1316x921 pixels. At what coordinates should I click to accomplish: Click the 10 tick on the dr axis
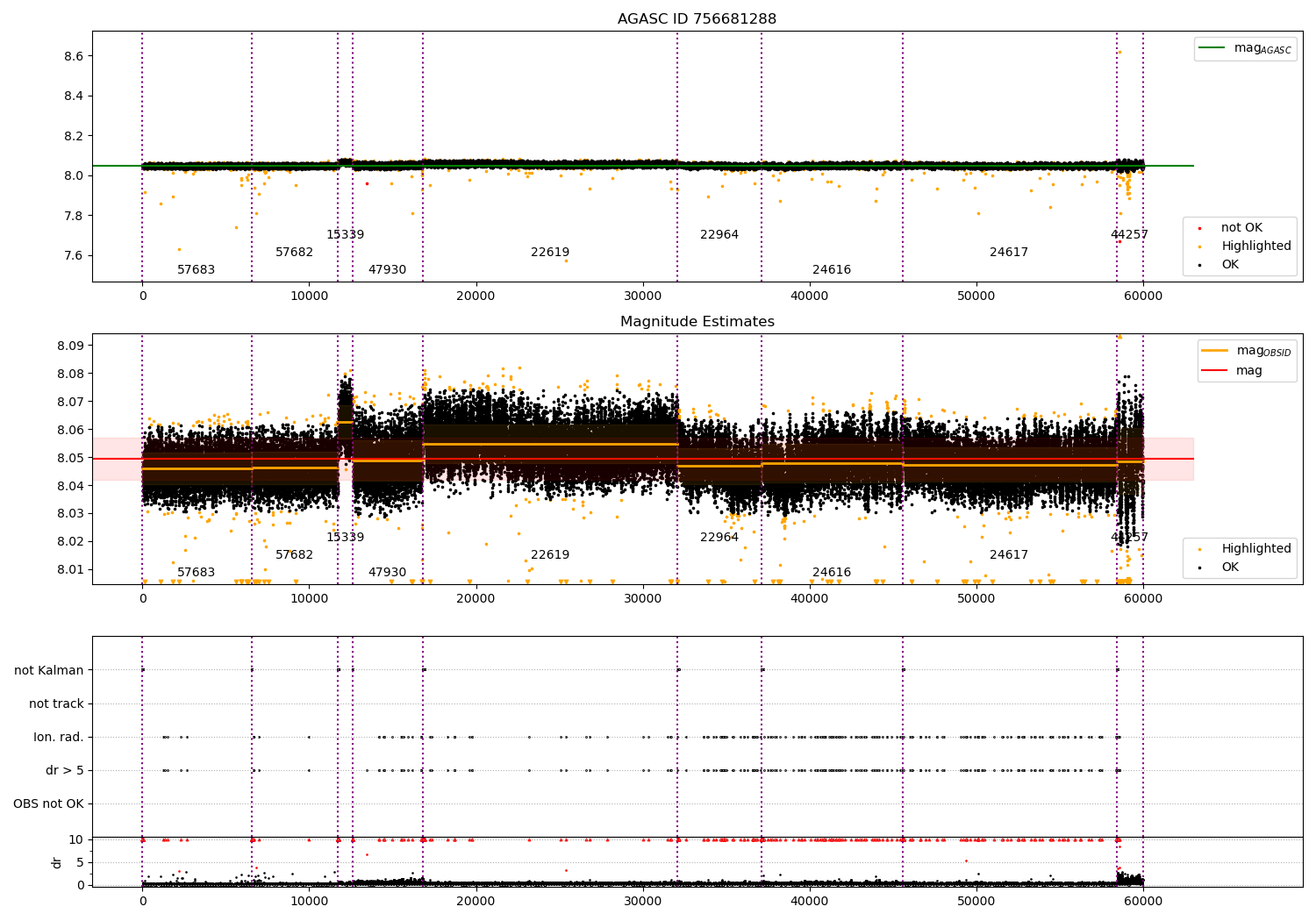[76, 839]
